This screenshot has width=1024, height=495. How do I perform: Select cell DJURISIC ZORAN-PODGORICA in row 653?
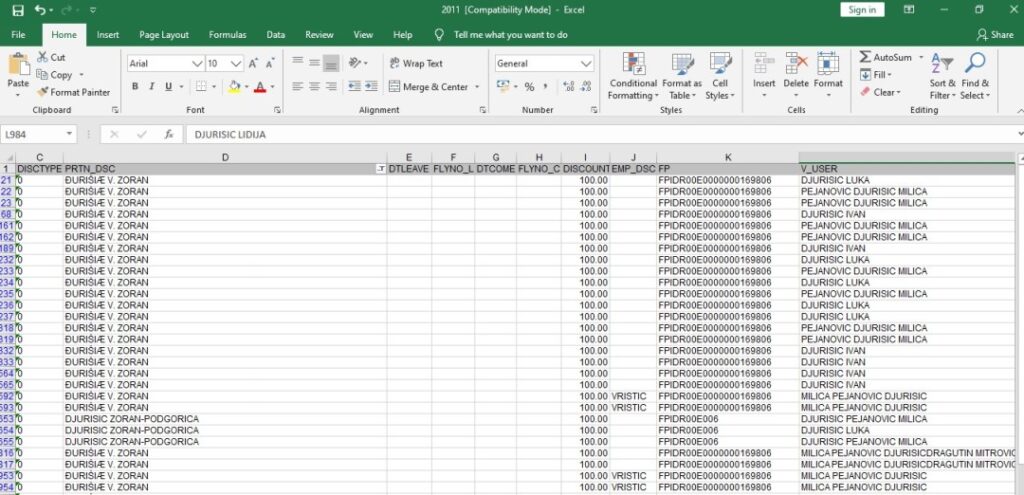(225, 419)
